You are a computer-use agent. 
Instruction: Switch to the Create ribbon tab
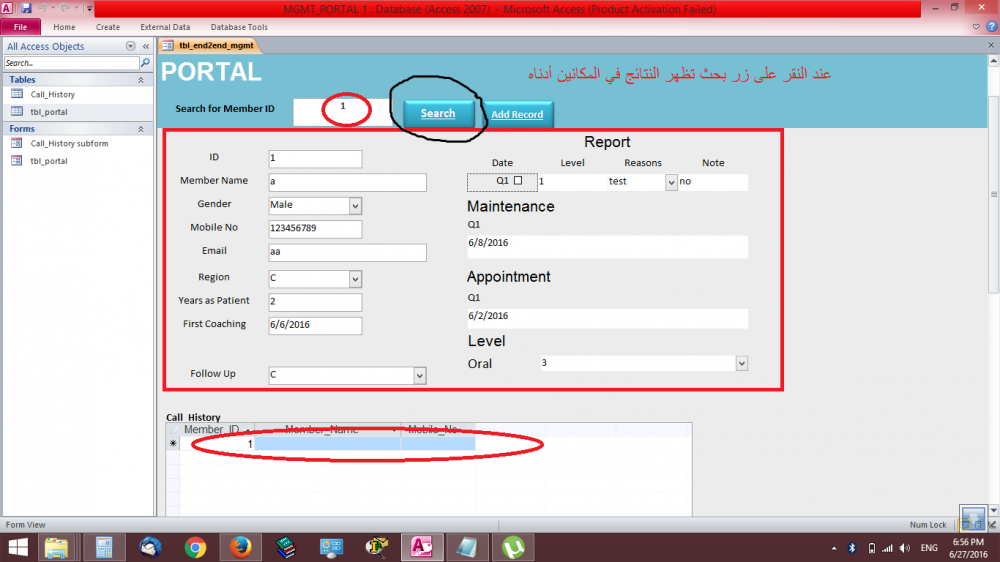coord(108,27)
